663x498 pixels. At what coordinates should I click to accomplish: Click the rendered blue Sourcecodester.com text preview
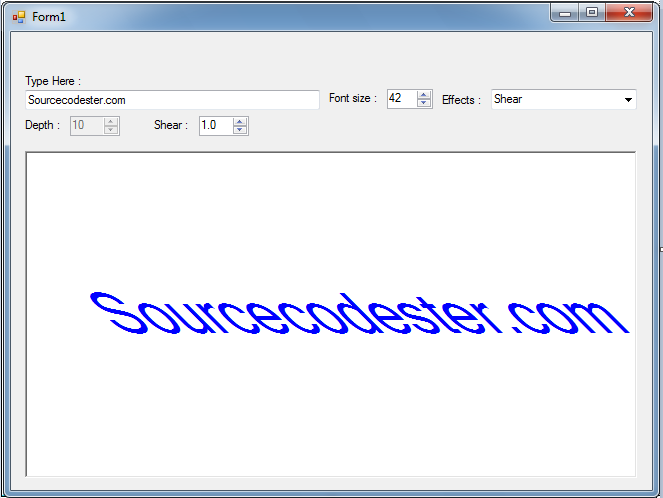point(359,313)
